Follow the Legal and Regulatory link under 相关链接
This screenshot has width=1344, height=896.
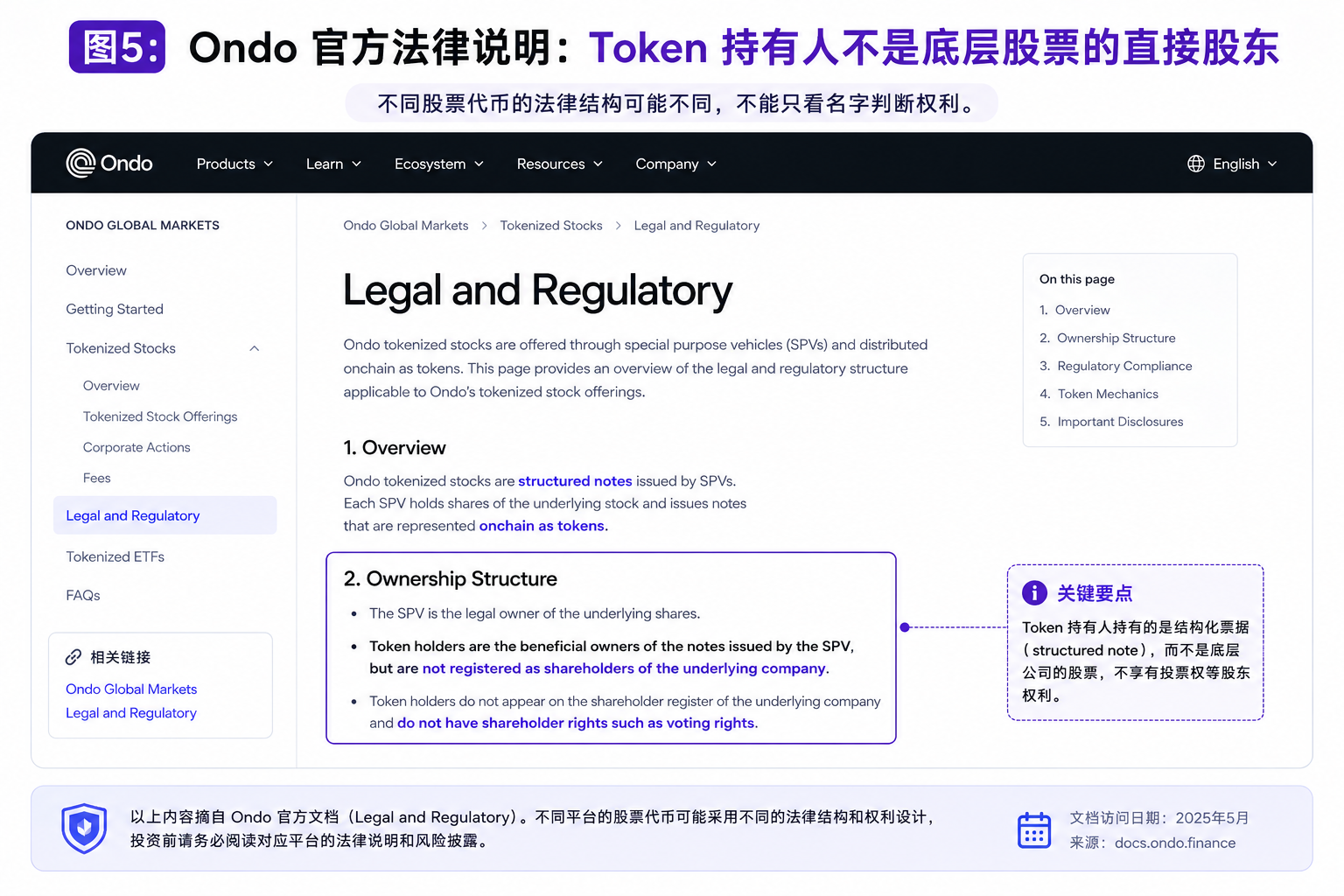coord(131,713)
